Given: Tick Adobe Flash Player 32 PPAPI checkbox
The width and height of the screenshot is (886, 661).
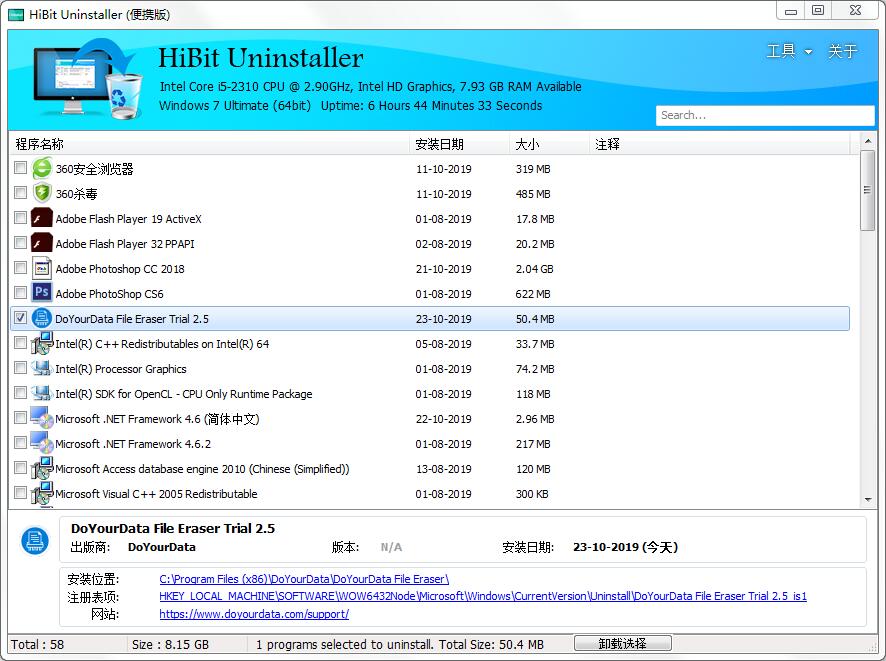Looking at the screenshot, I should (x=20, y=243).
